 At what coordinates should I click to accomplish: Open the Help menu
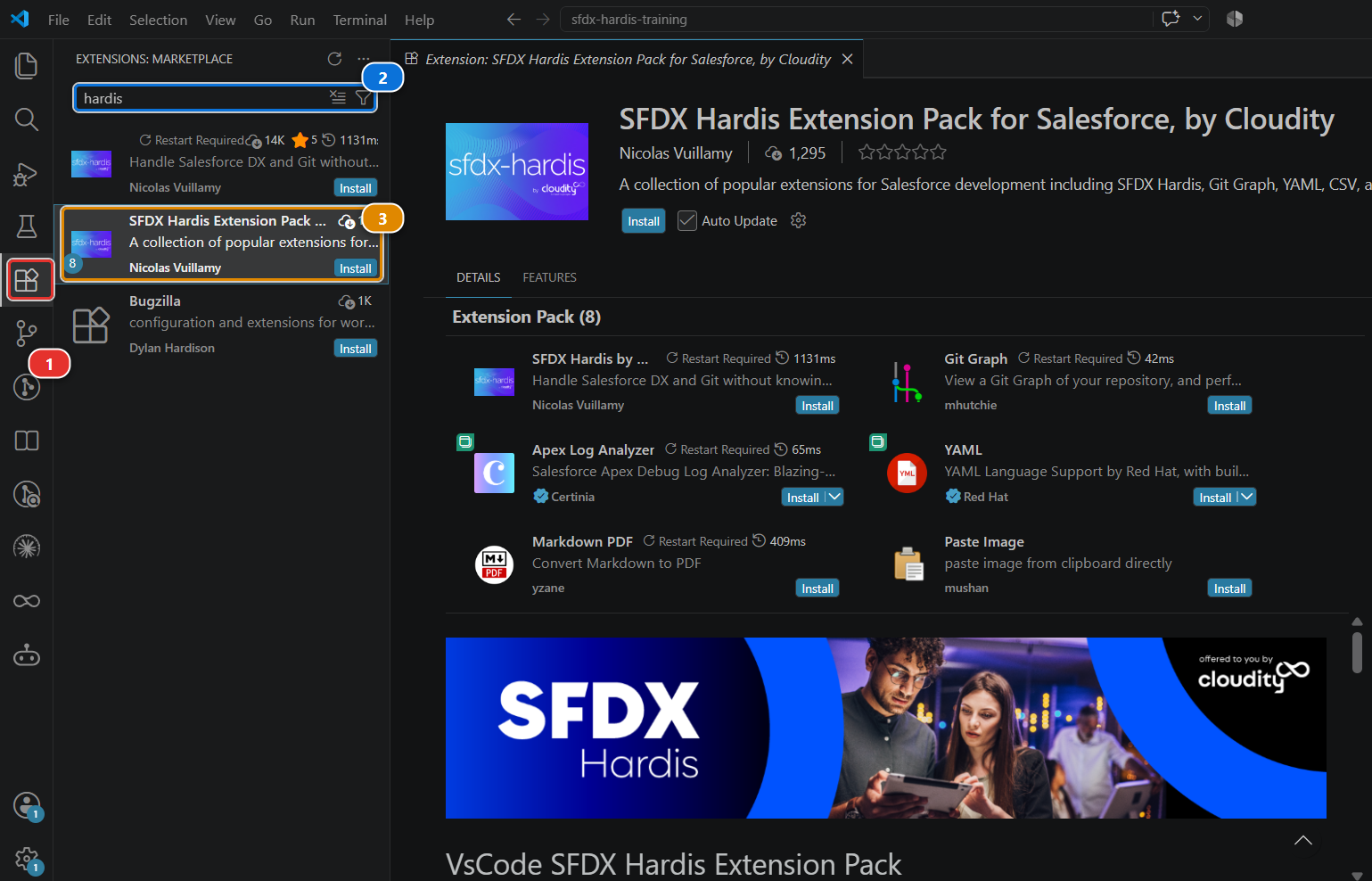(x=419, y=20)
